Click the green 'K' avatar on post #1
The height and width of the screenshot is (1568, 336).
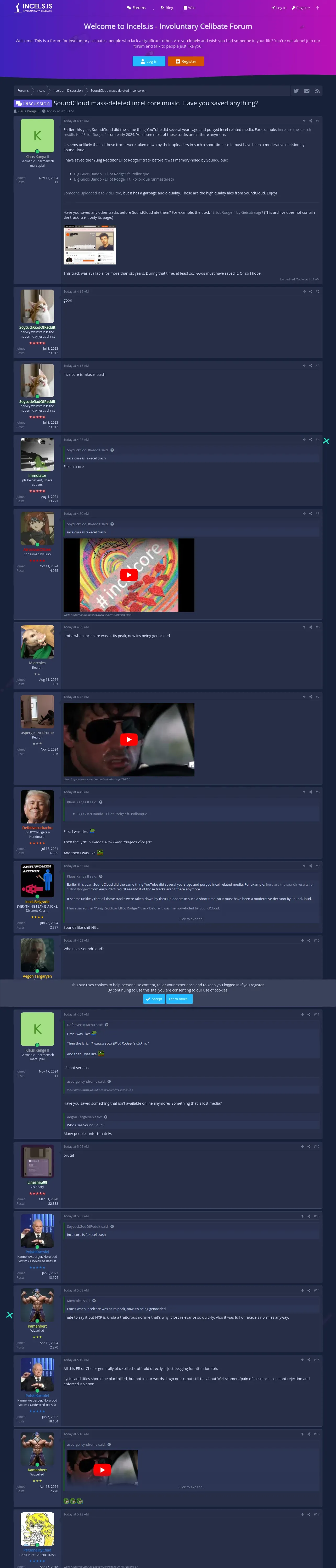(37, 135)
